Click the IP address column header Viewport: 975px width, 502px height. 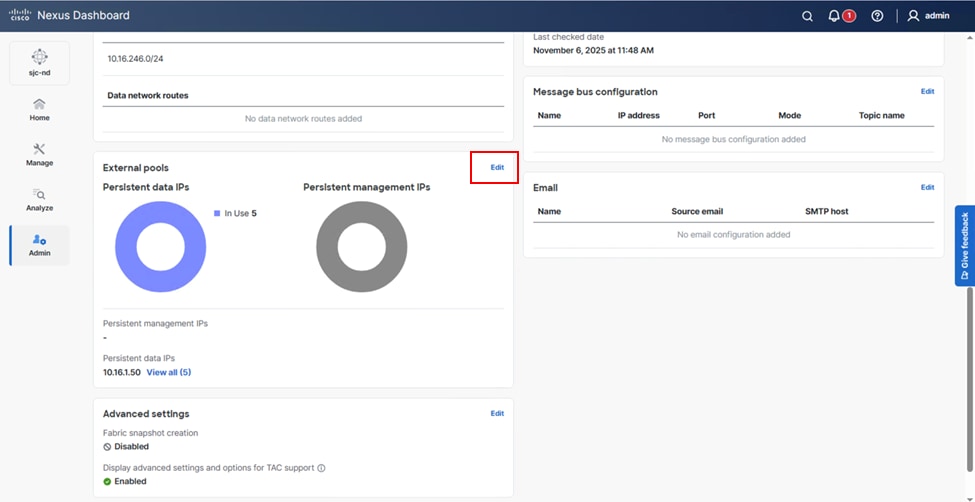point(639,115)
